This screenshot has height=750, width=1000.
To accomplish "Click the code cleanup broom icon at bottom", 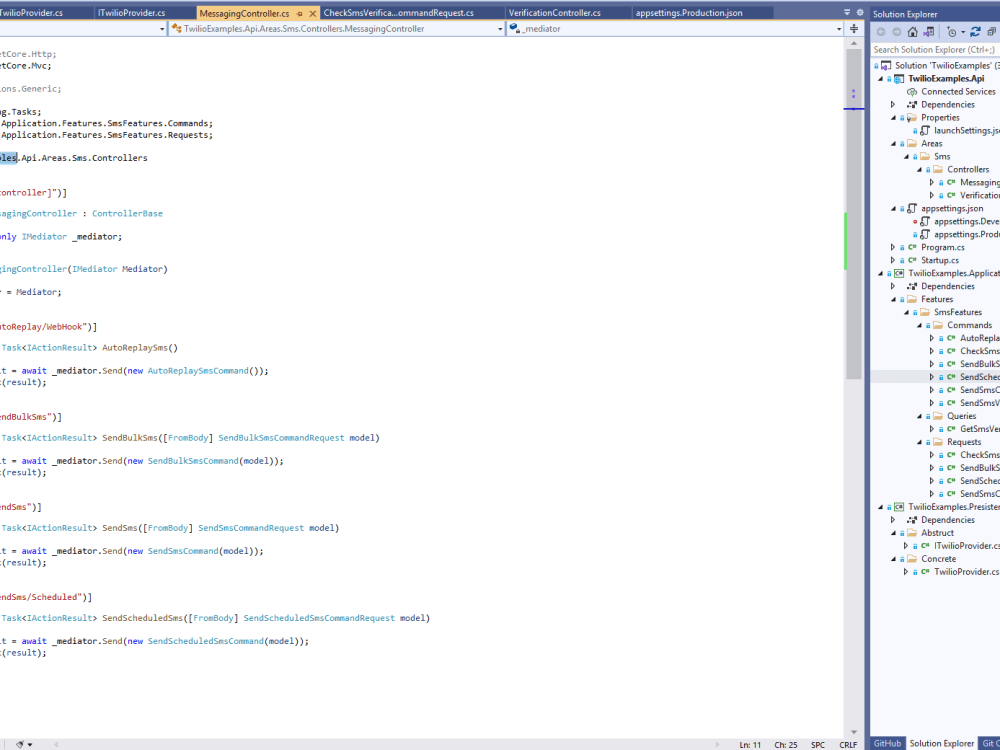I will pyautogui.click(x=20, y=744).
